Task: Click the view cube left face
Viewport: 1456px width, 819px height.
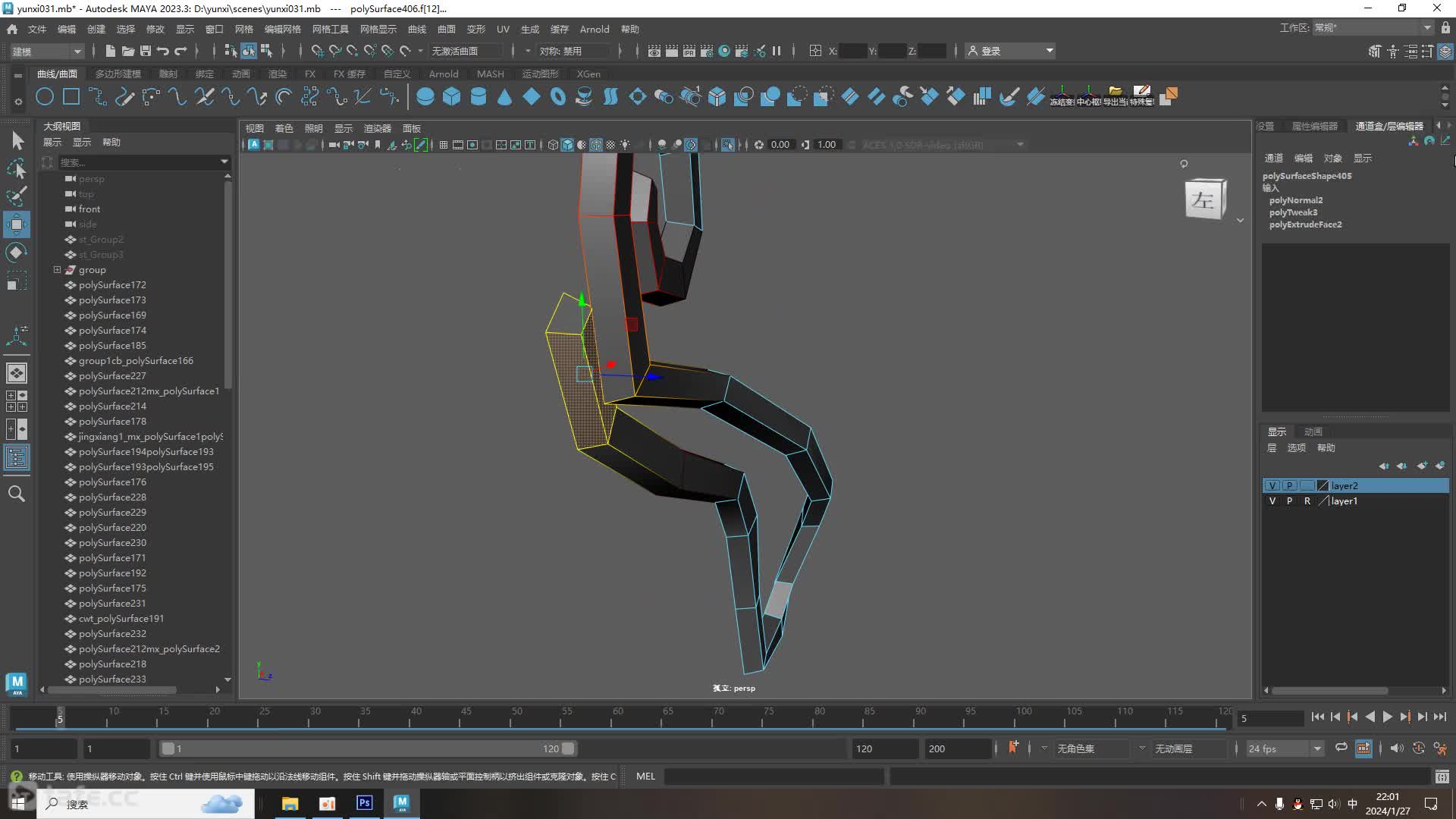Action: [1203, 200]
